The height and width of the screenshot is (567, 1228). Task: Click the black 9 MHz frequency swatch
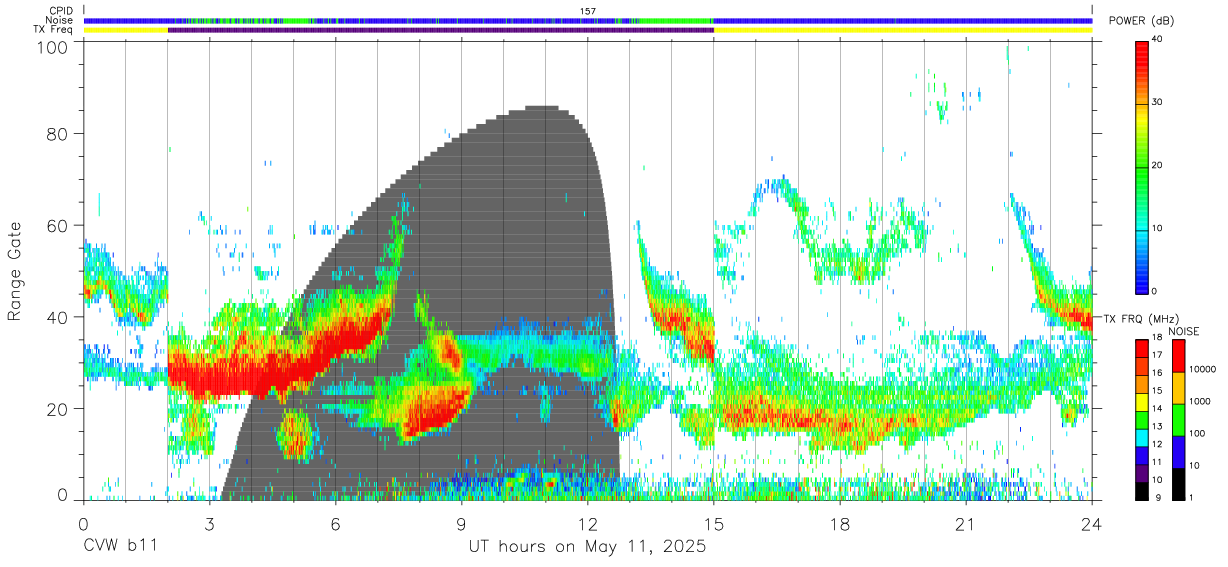[x=1142, y=490]
